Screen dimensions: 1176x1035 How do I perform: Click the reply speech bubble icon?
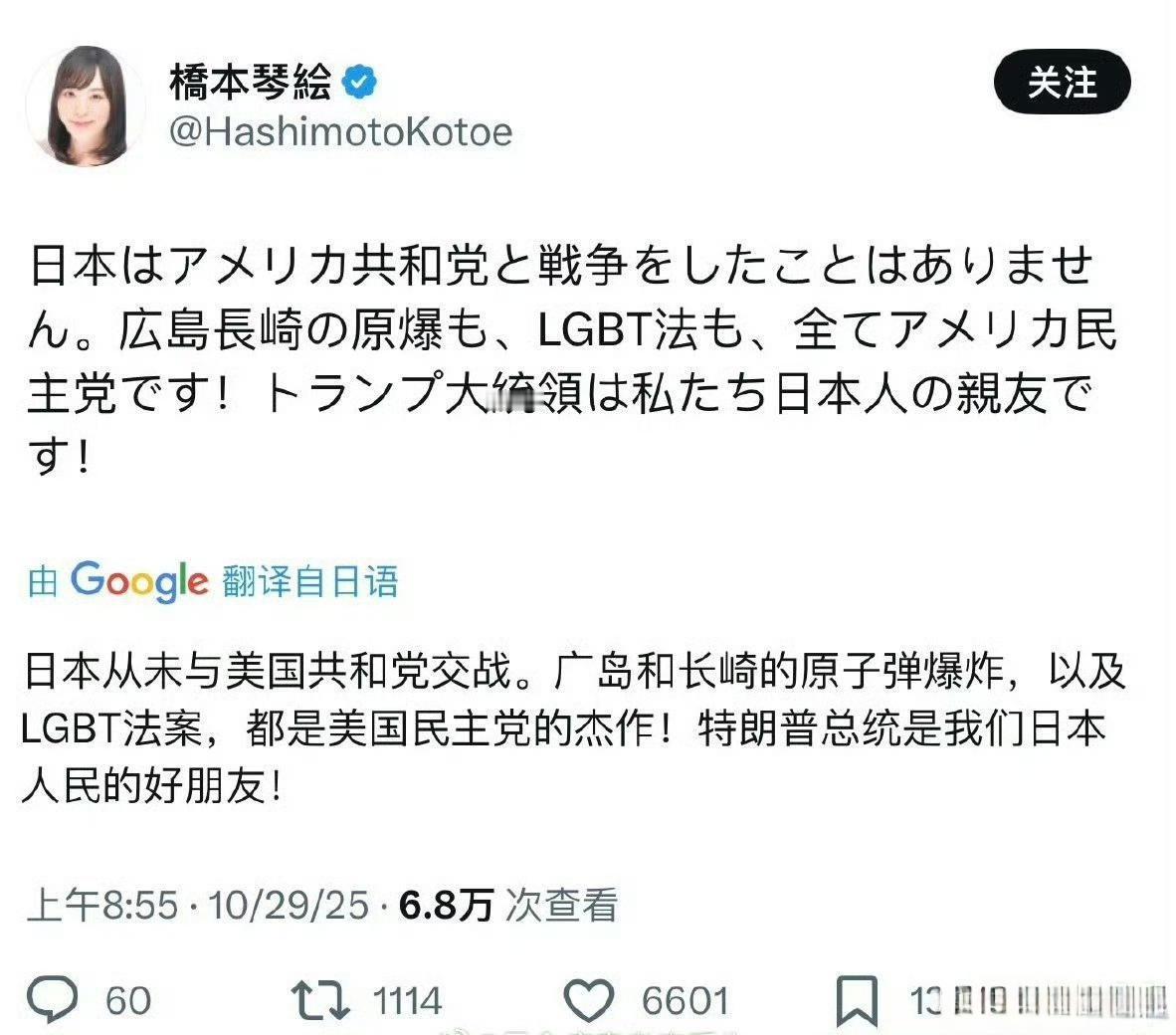click(53, 1000)
